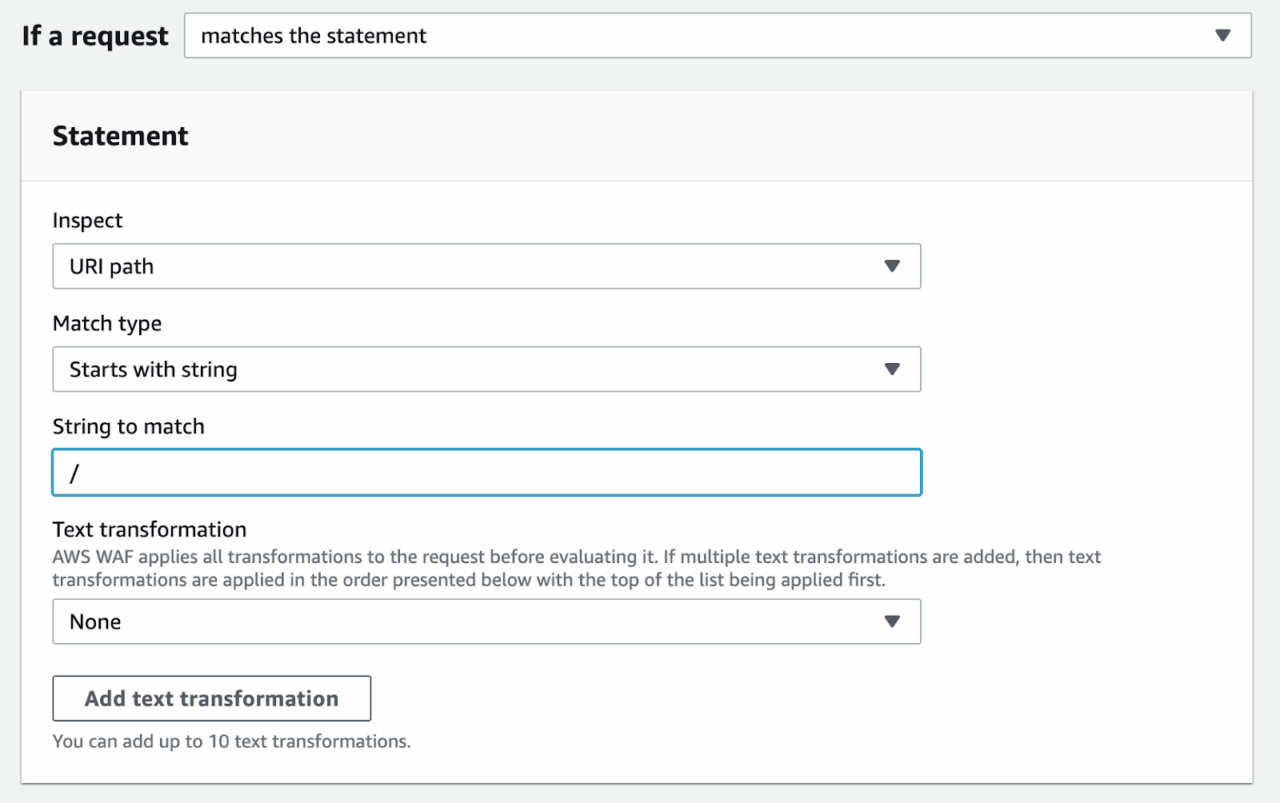Expand the Text transformation combo box
The image size is (1280, 803).
point(486,621)
